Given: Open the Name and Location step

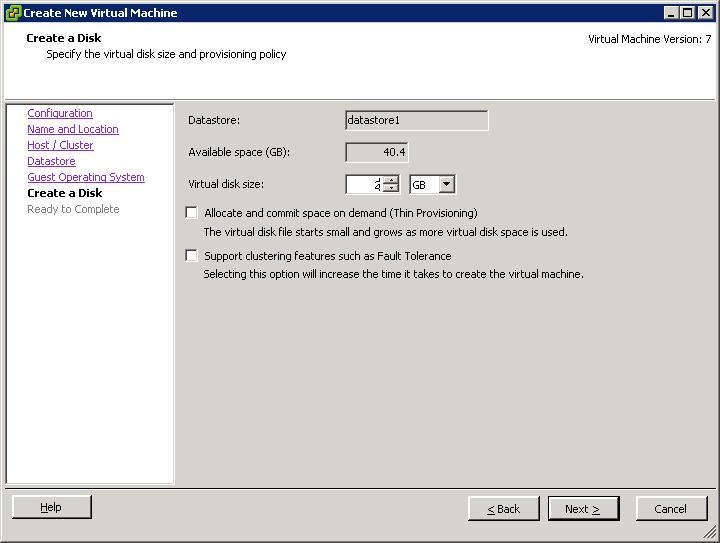Looking at the screenshot, I should pyautogui.click(x=73, y=129).
